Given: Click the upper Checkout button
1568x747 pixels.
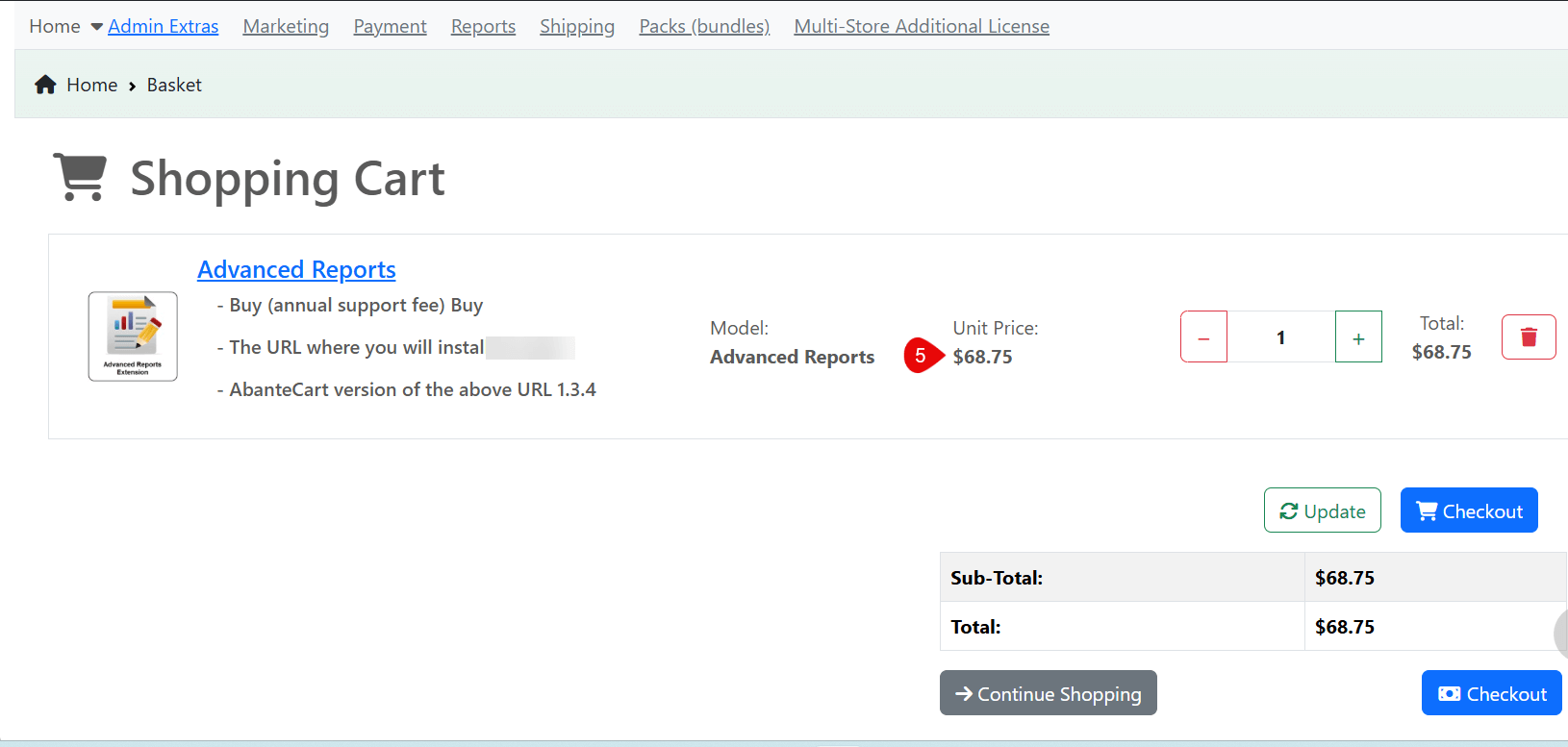Looking at the screenshot, I should point(1468,510).
